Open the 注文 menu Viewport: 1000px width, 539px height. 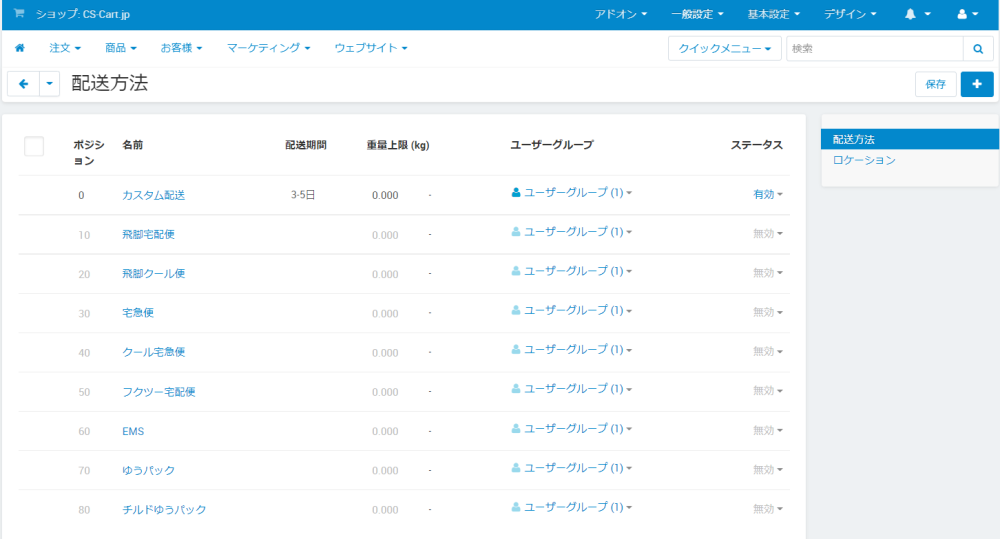pyautogui.click(x=65, y=48)
